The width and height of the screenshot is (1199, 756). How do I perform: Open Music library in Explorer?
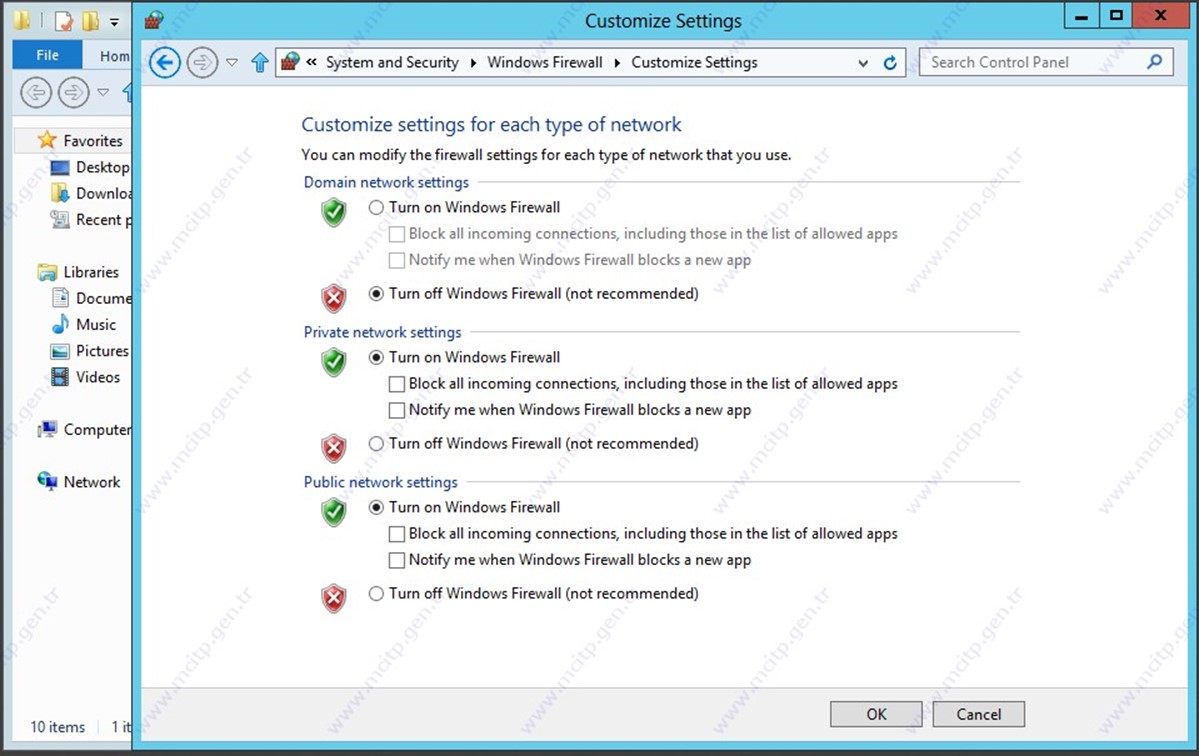(96, 324)
